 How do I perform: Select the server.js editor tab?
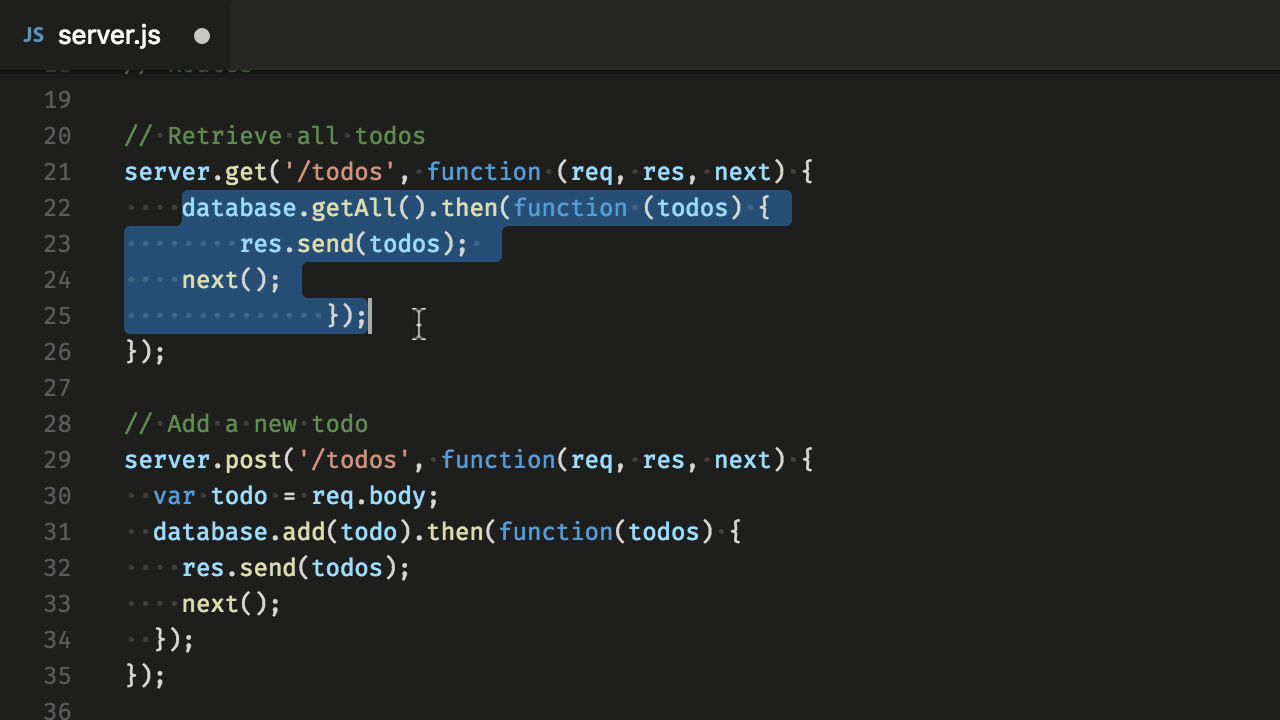(109, 36)
